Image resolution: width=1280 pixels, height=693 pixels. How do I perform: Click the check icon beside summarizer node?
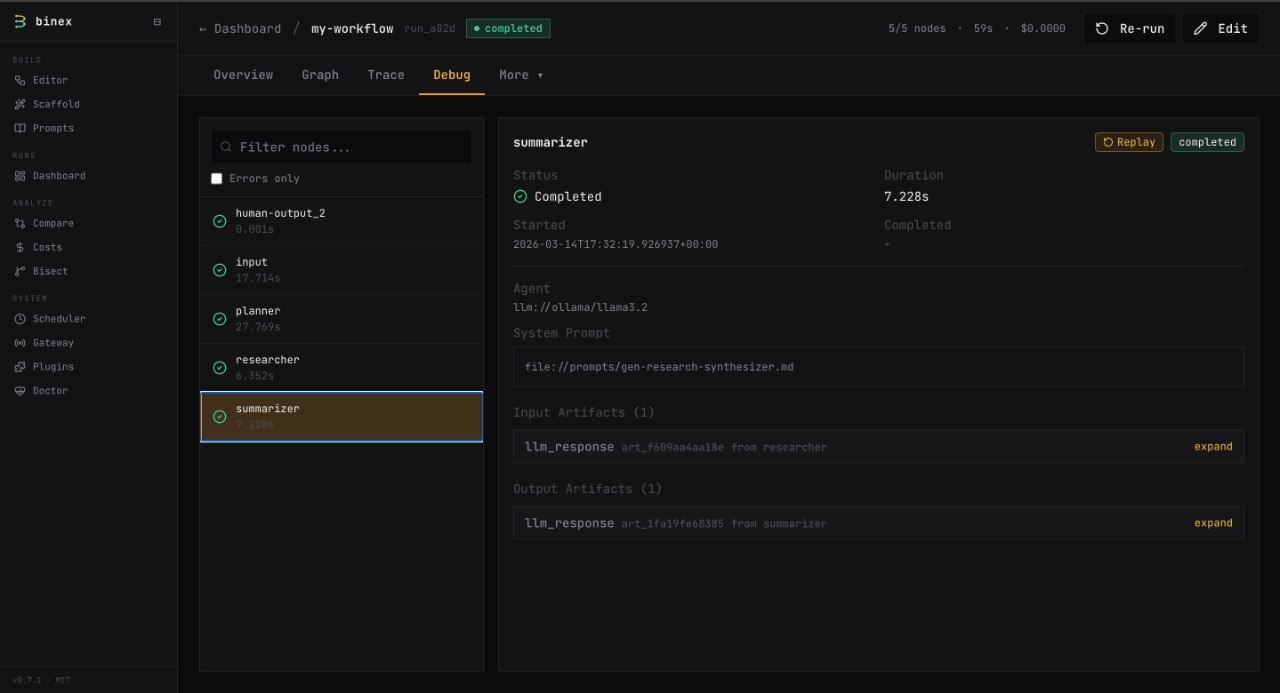[219, 417]
